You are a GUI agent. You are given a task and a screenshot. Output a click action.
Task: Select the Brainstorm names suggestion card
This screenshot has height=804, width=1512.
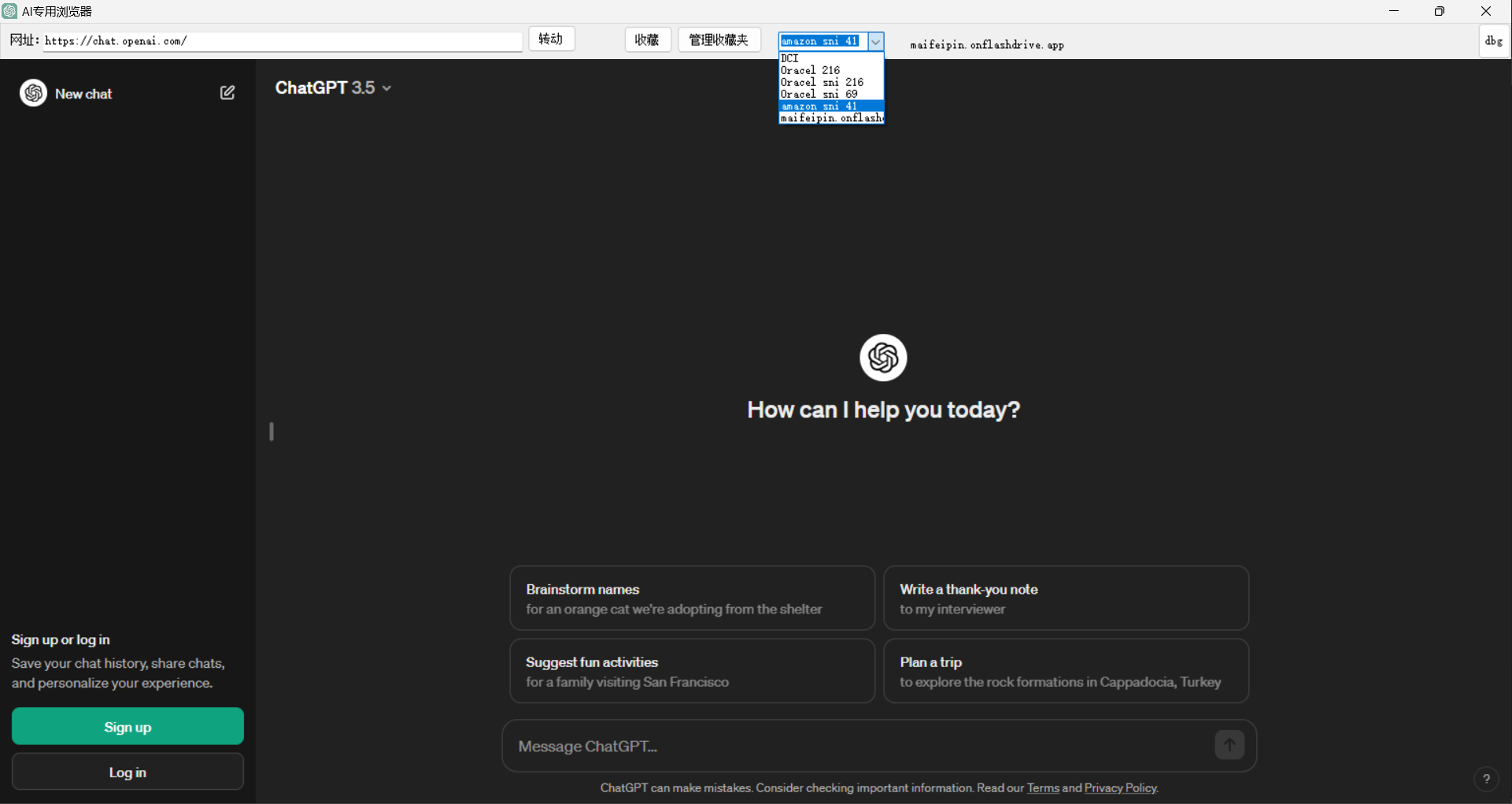(692, 598)
